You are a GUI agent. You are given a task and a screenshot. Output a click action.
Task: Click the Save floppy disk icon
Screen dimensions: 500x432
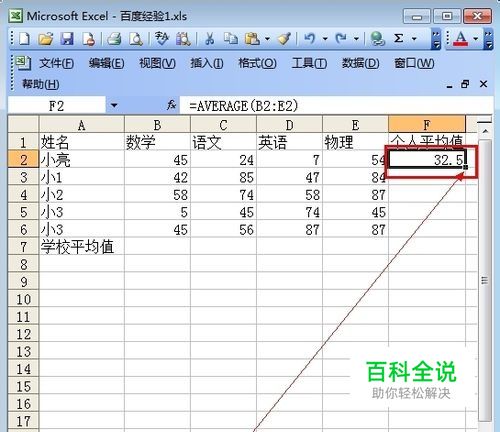coord(67,39)
